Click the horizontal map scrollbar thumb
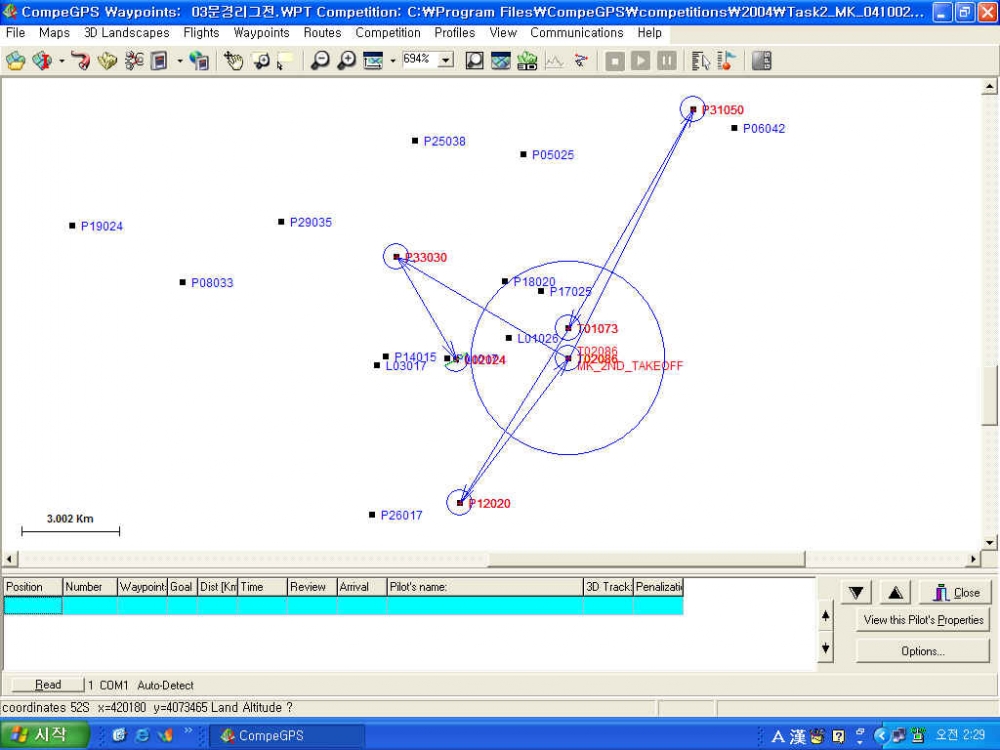This screenshot has height=750, width=1000. pyautogui.click(x=646, y=559)
